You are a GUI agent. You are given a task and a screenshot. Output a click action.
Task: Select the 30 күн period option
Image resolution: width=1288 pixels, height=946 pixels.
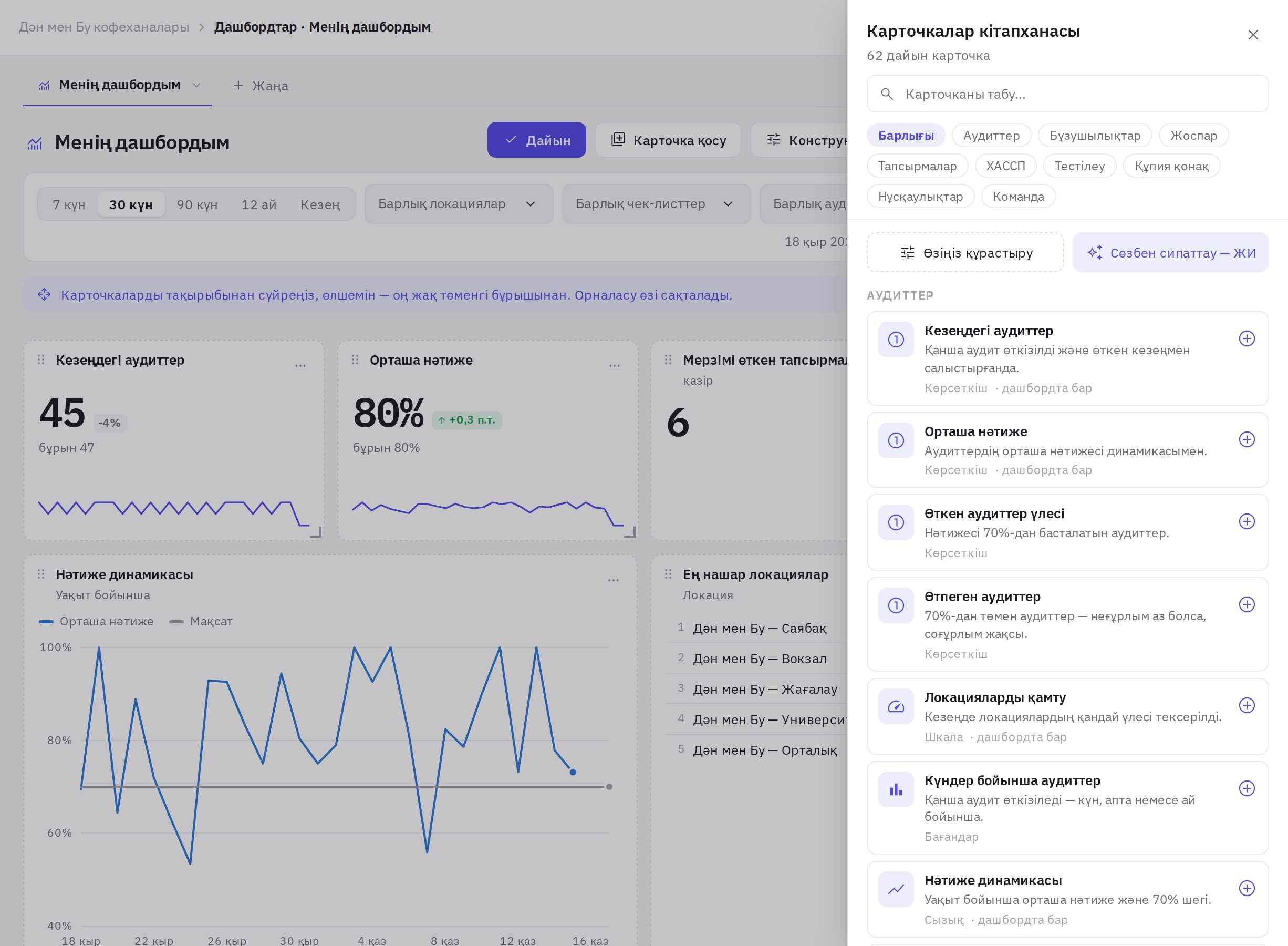click(x=131, y=204)
